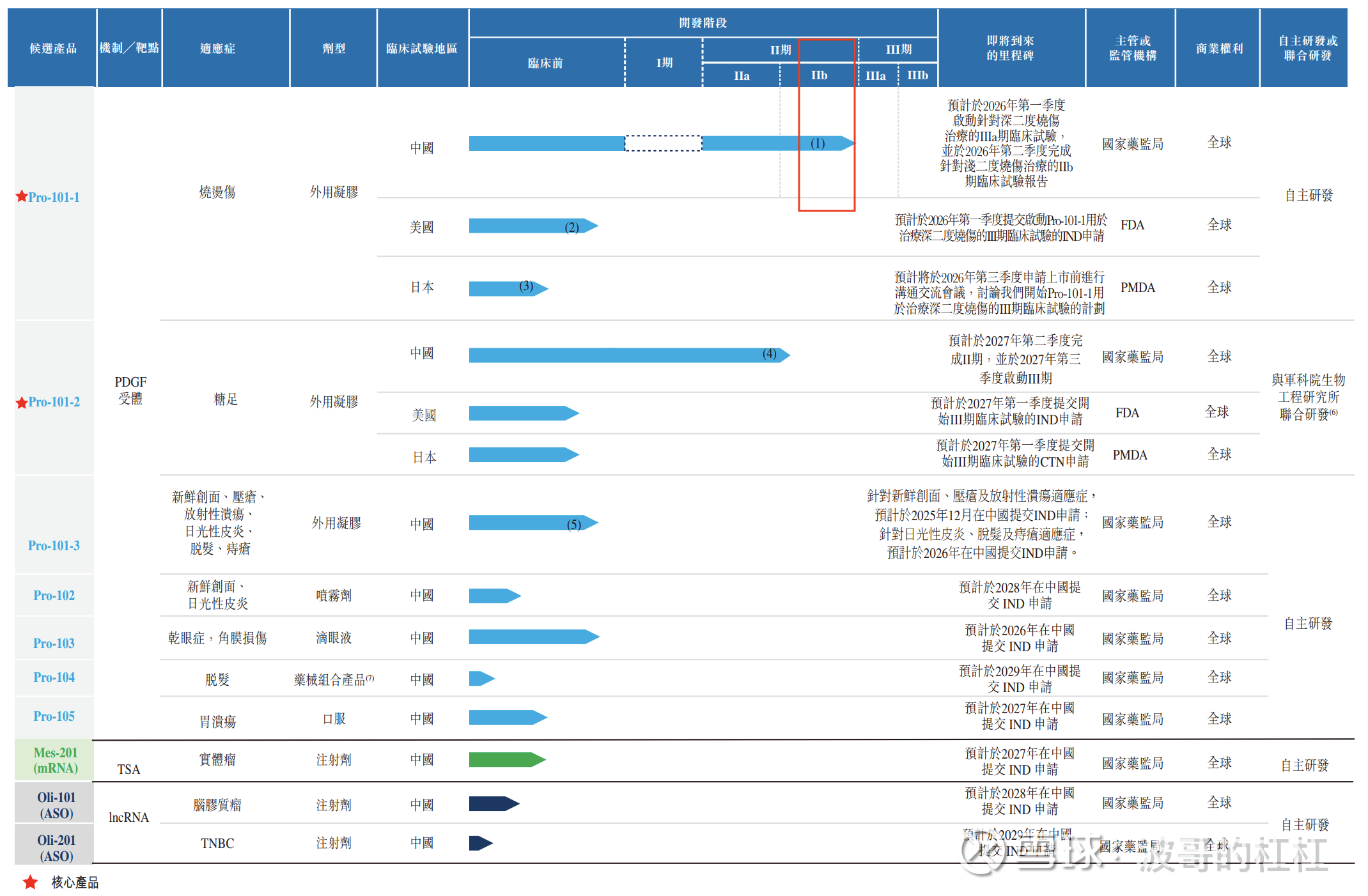The height and width of the screenshot is (896, 1368).
Task: Click footnote marker (4) on the diabetic foot bar
Action: [x=770, y=354]
